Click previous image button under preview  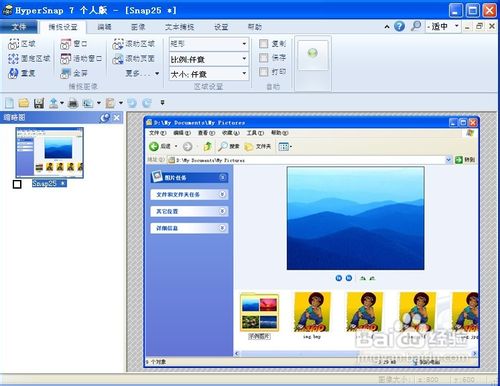coord(339,278)
